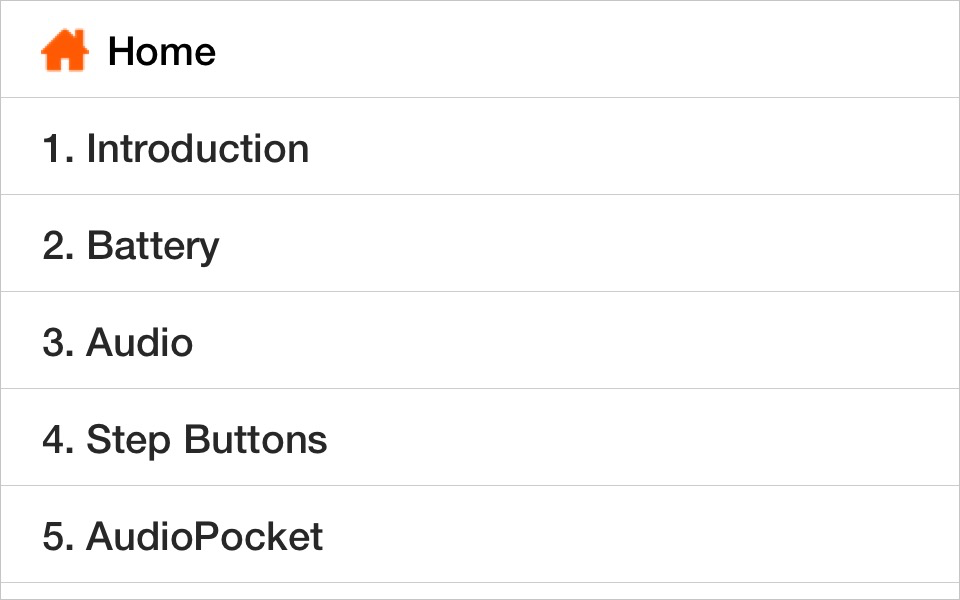Click blank area of the Audio row
Screen dimensions: 960x600
600,342
